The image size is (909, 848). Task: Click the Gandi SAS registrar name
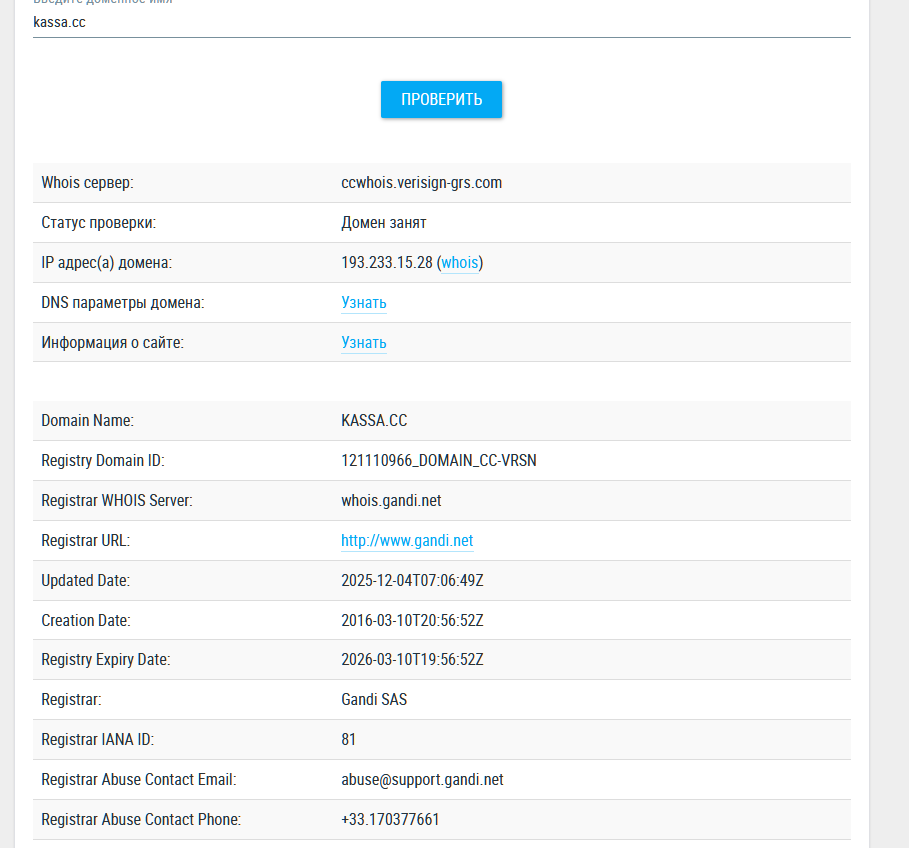(374, 700)
